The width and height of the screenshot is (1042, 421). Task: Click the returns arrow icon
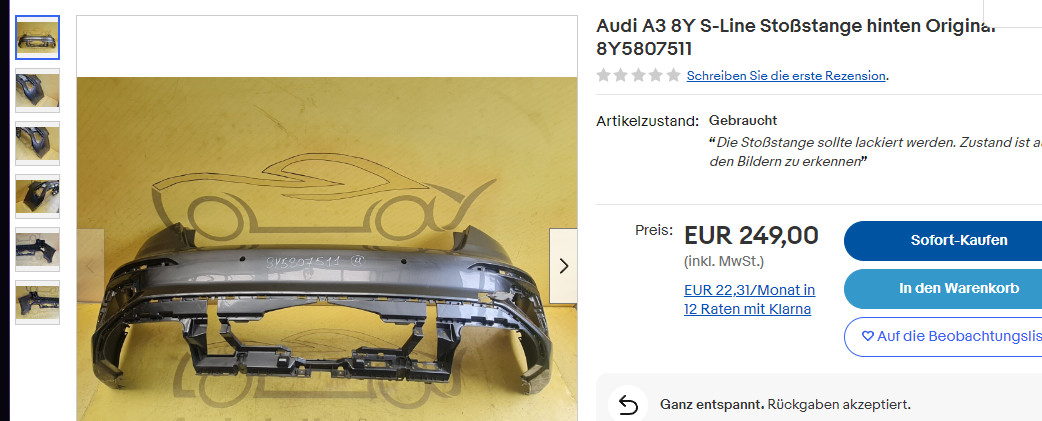tap(627, 404)
